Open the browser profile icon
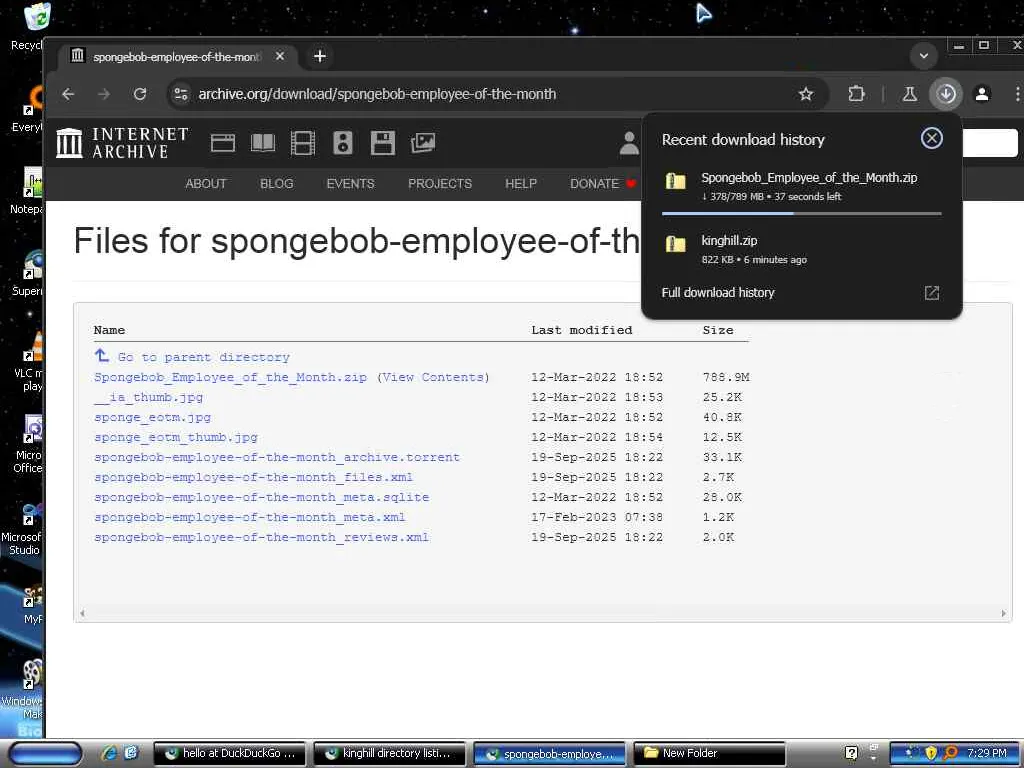The width and height of the screenshot is (1024, 768). [982, 94]
